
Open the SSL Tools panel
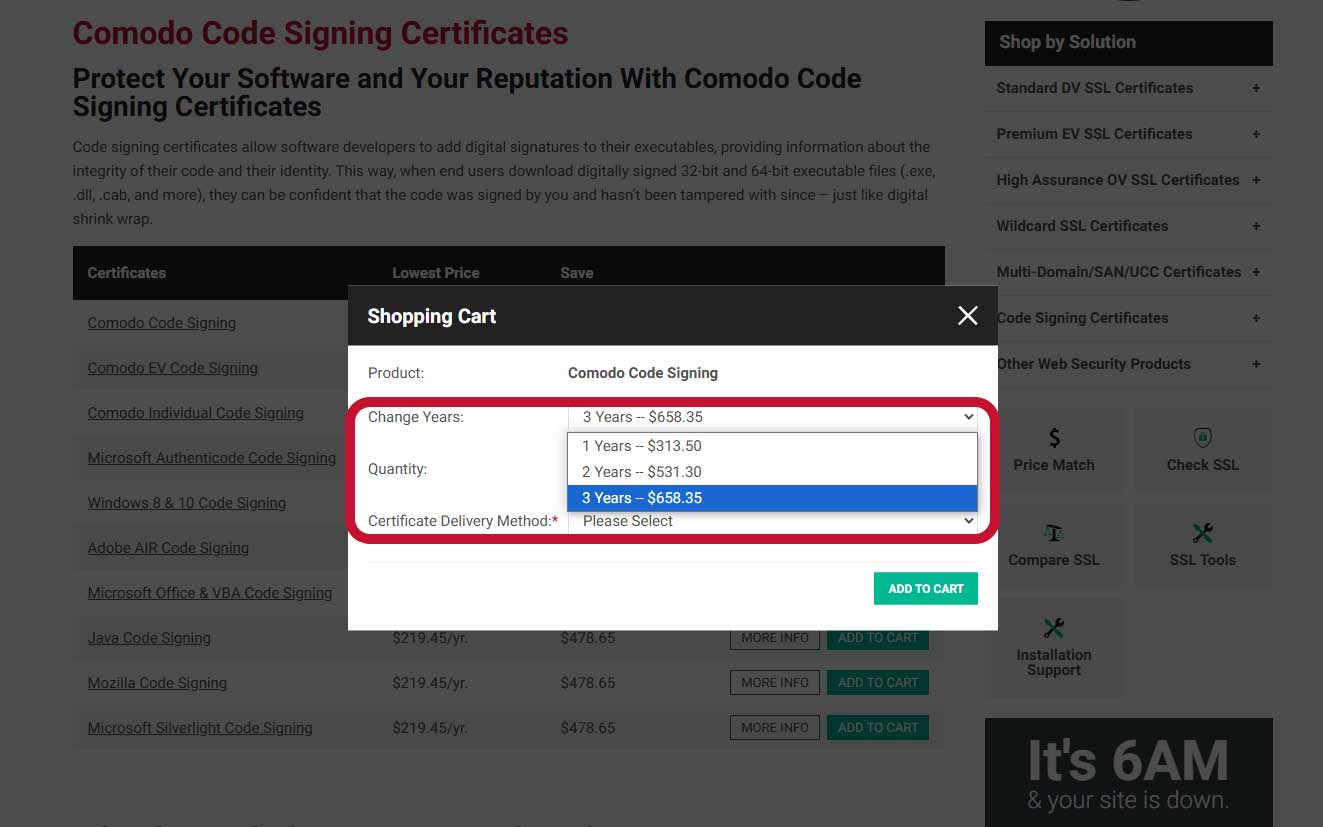[1202, 545]
